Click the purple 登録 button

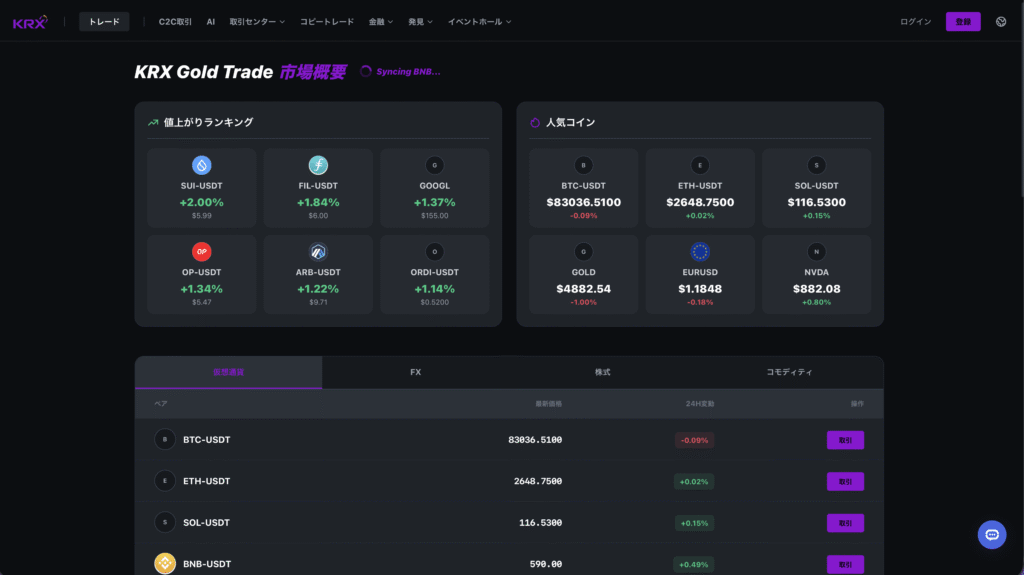pyautogui.click(x=963, y=22)
